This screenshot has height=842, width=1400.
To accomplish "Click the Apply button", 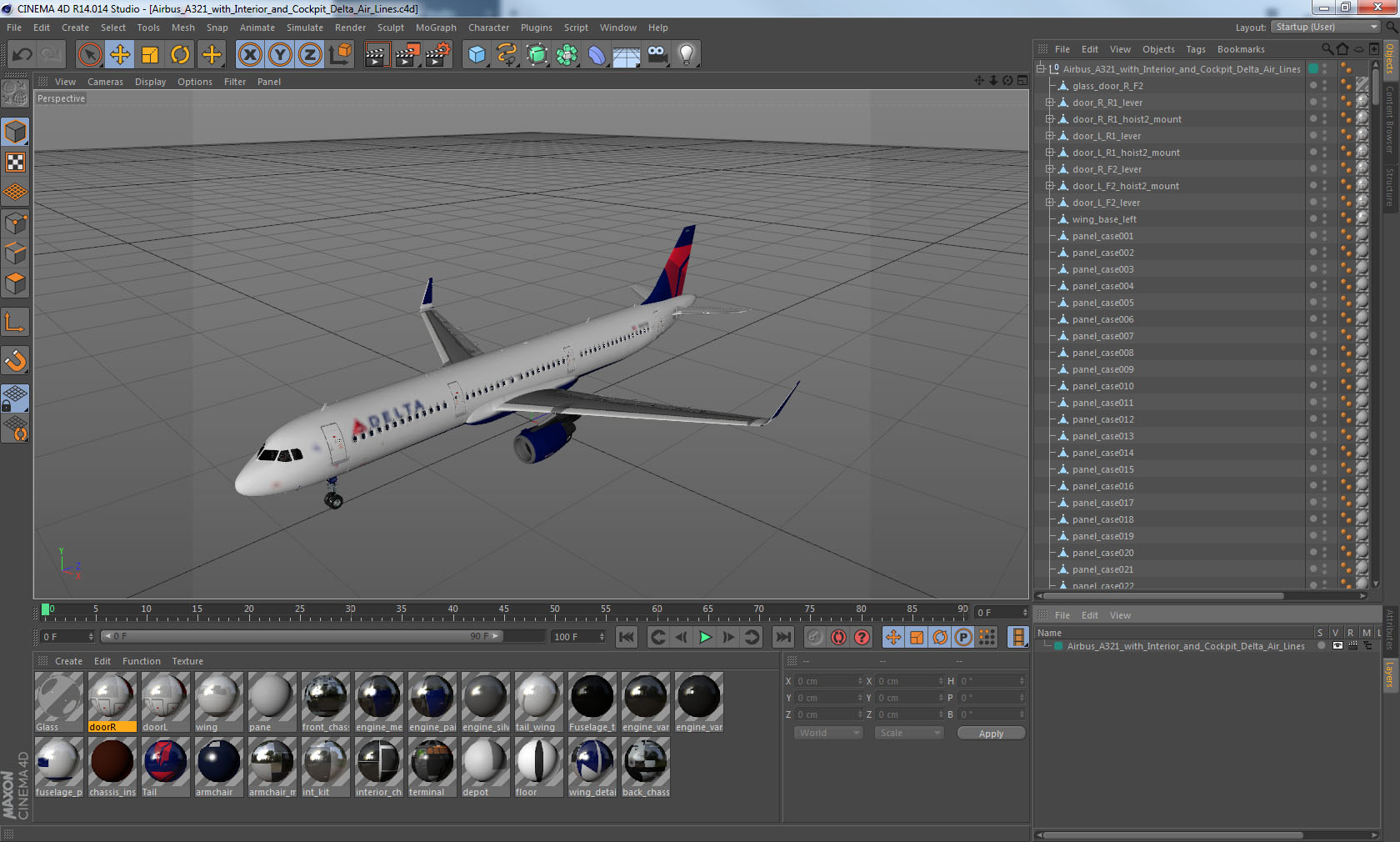I will (991, 734).
